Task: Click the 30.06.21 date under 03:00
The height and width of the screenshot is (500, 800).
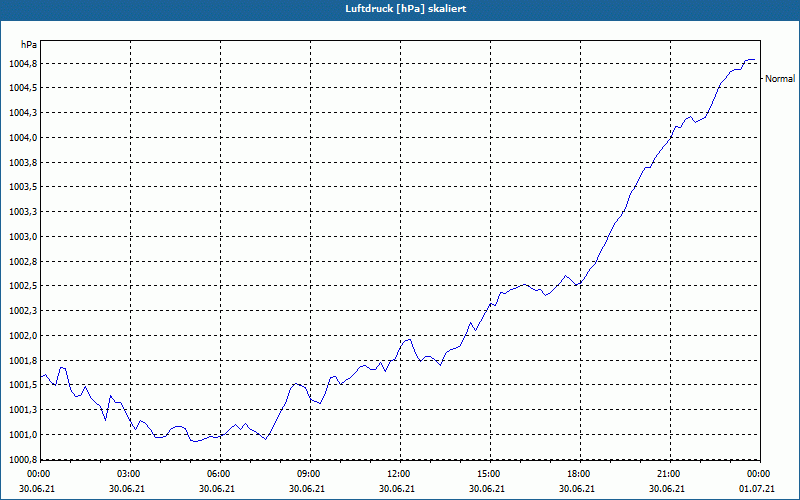Action: coord(127,489)
